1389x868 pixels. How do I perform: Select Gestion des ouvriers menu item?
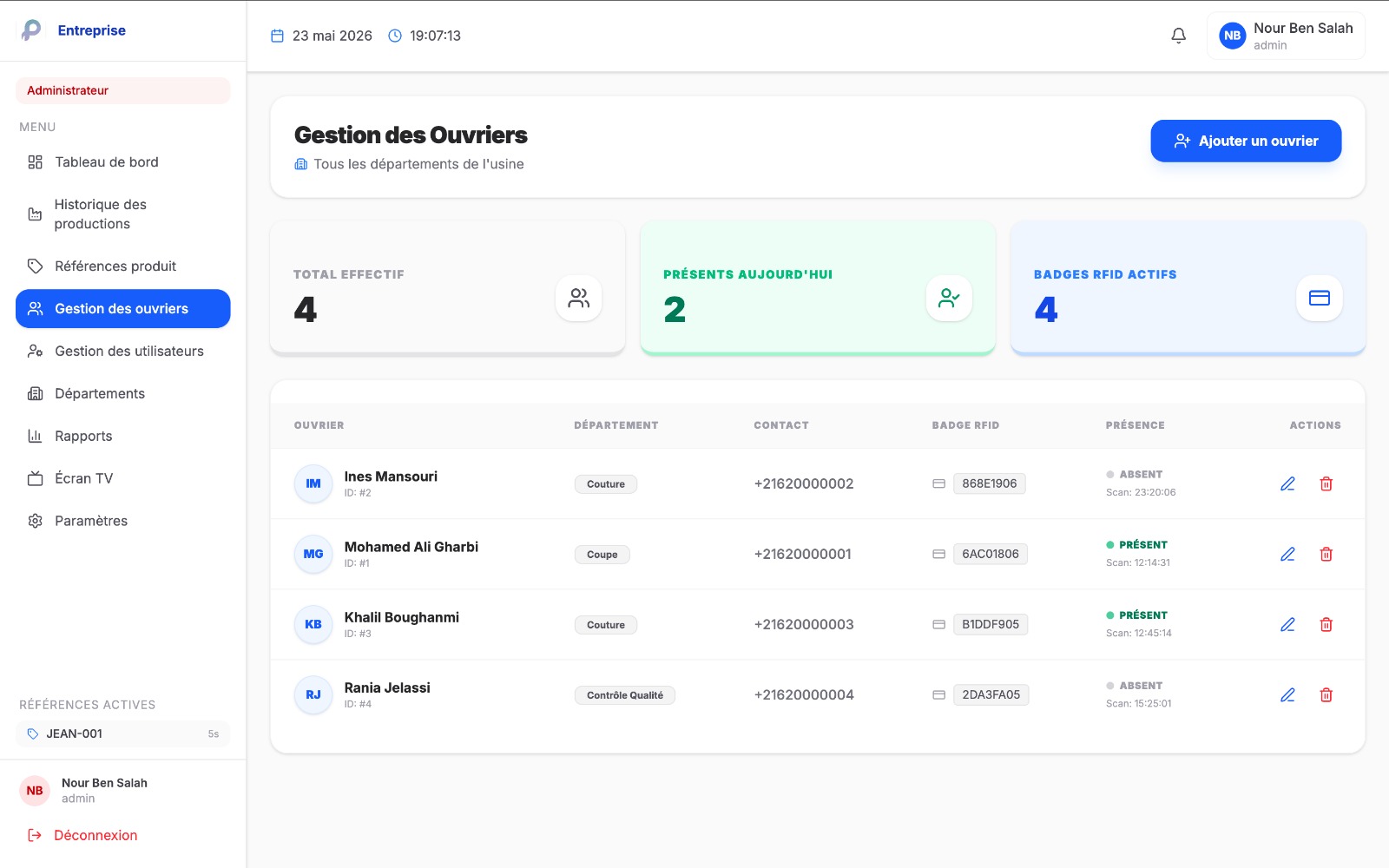[122, 309]
